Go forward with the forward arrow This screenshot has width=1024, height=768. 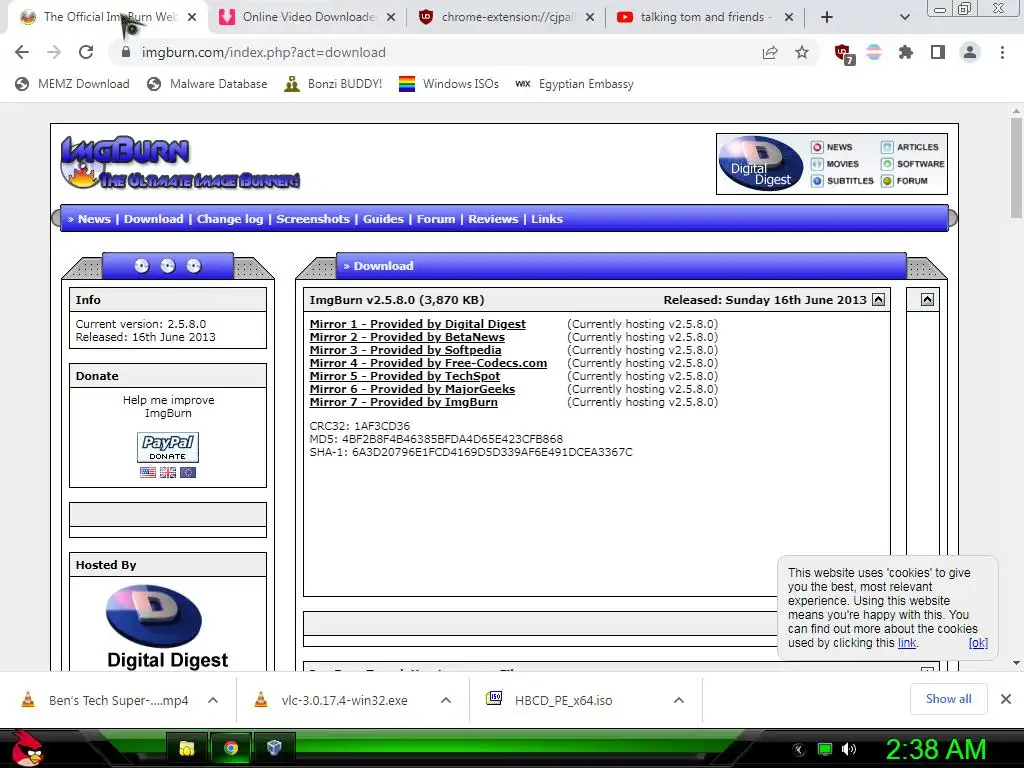click(x=54, y=52)
